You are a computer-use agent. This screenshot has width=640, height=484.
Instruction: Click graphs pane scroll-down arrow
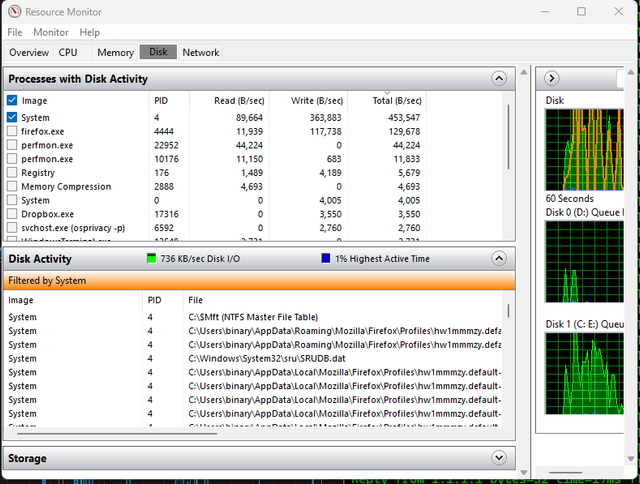(x=631, y=459)
